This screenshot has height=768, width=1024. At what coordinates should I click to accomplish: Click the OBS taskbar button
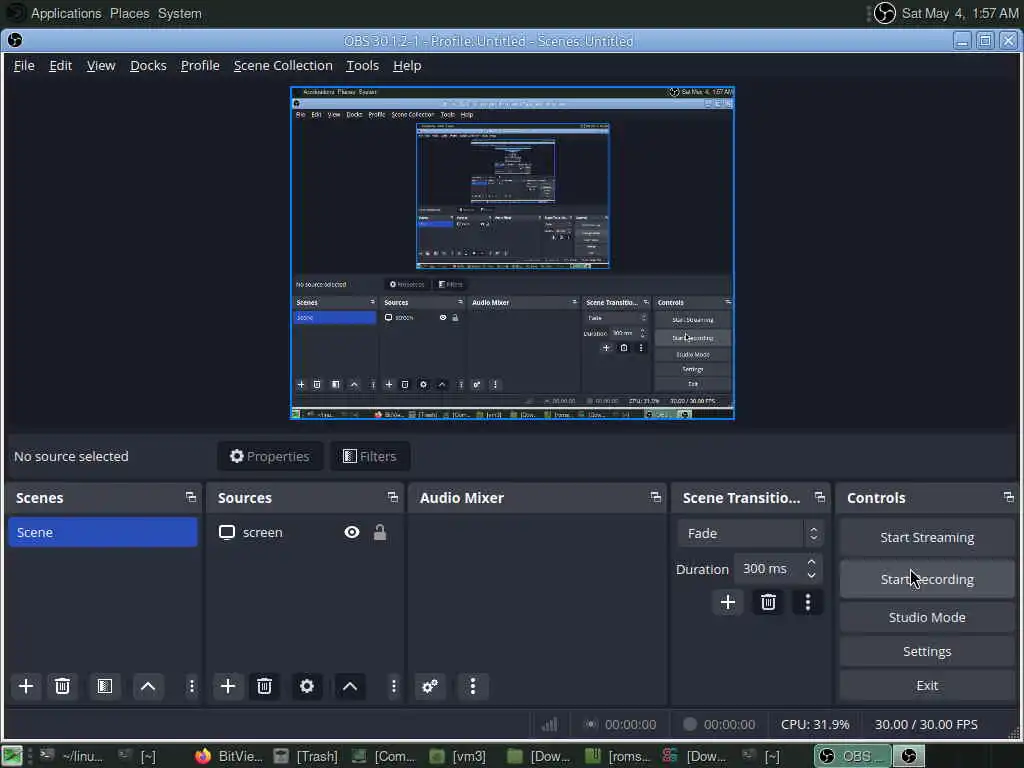click(x=852, y=756)
